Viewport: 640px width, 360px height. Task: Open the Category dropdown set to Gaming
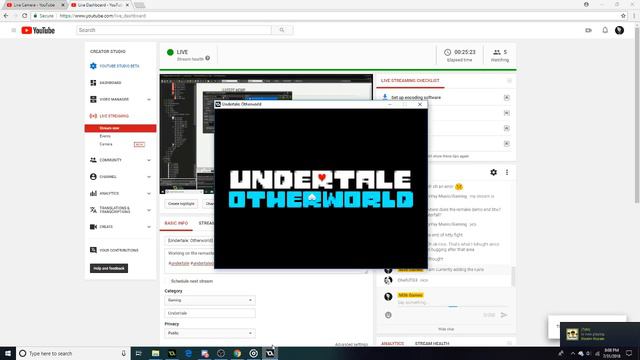tap(210, 300)
